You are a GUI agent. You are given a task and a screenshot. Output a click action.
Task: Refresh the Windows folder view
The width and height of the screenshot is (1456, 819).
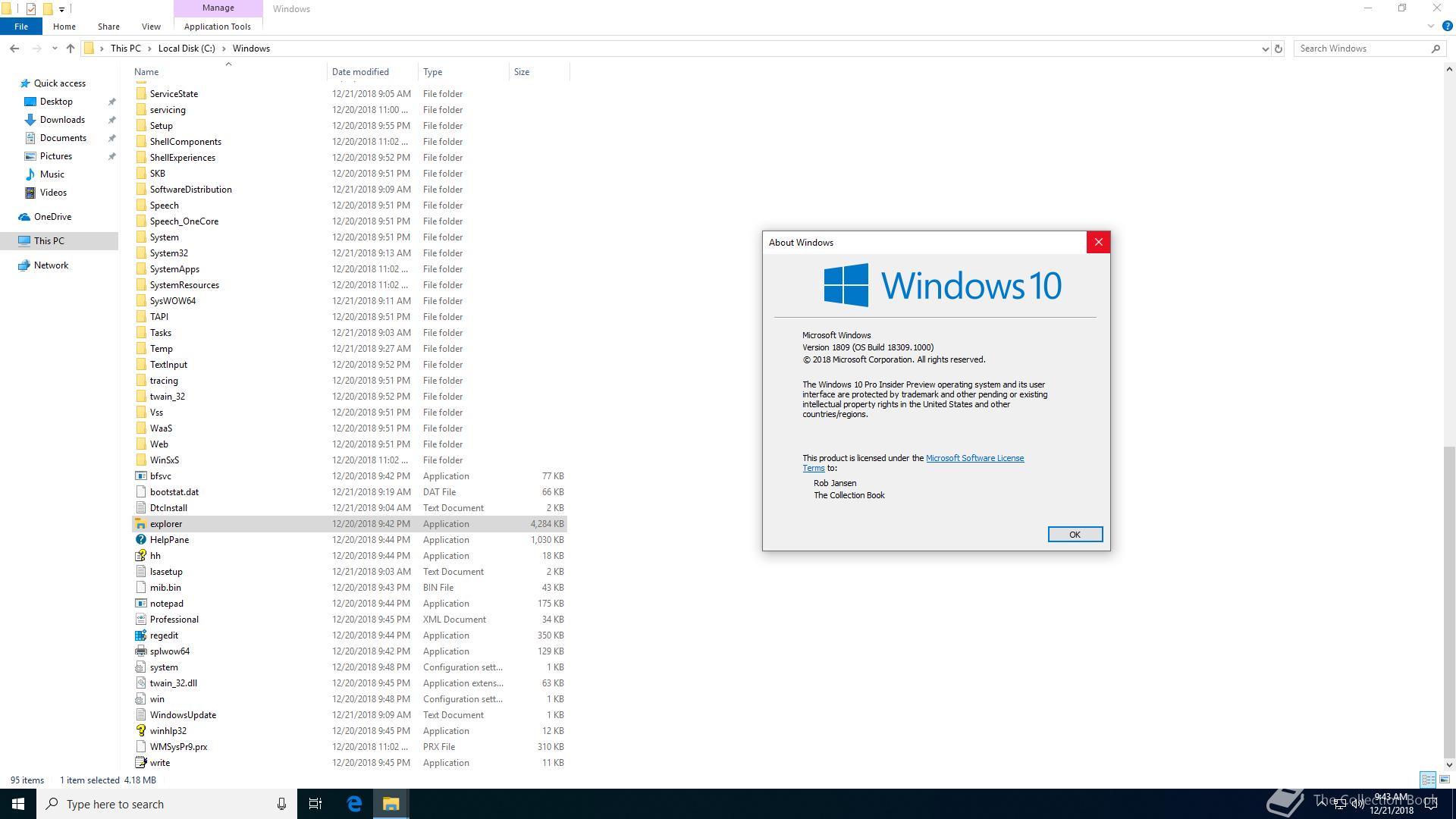(1279, 49)
